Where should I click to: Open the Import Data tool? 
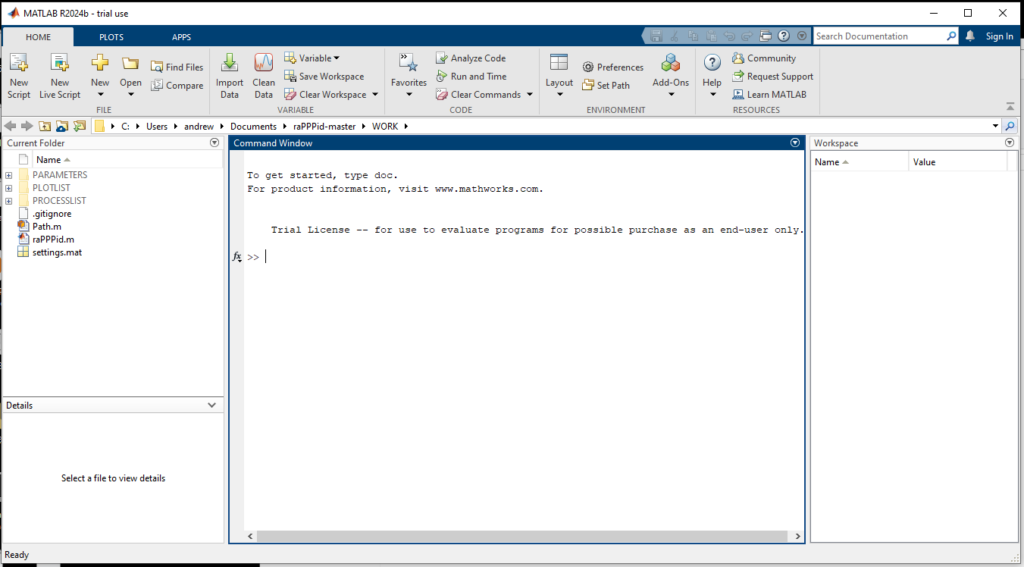tap(229, 65)
